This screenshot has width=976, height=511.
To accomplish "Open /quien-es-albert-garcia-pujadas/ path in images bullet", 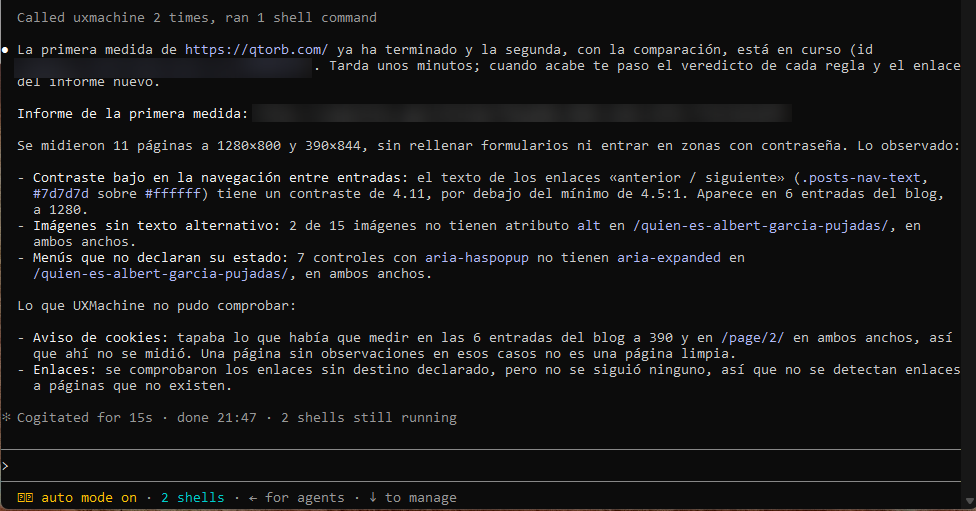I will pyautogui.click(x=761, y=226).
